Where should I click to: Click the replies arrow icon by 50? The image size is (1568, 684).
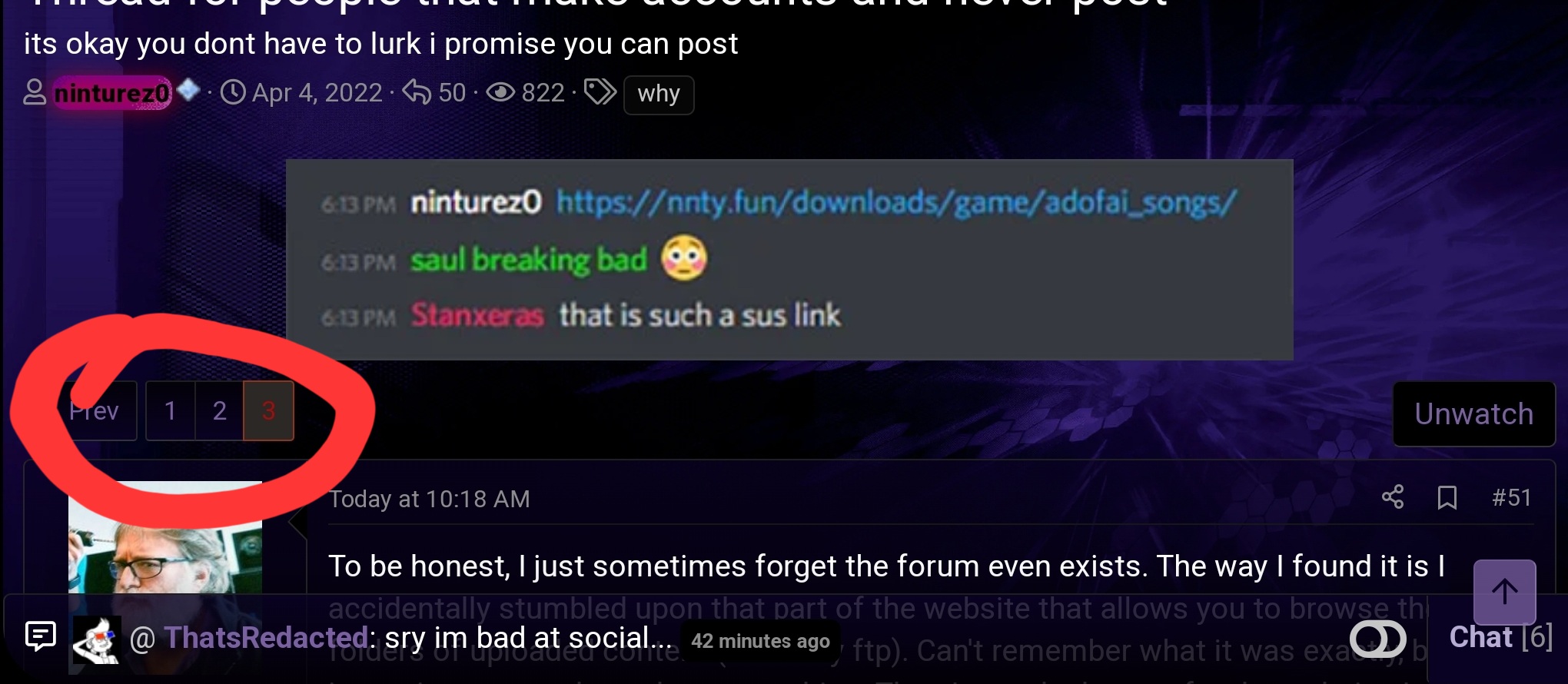pos(417,92)
